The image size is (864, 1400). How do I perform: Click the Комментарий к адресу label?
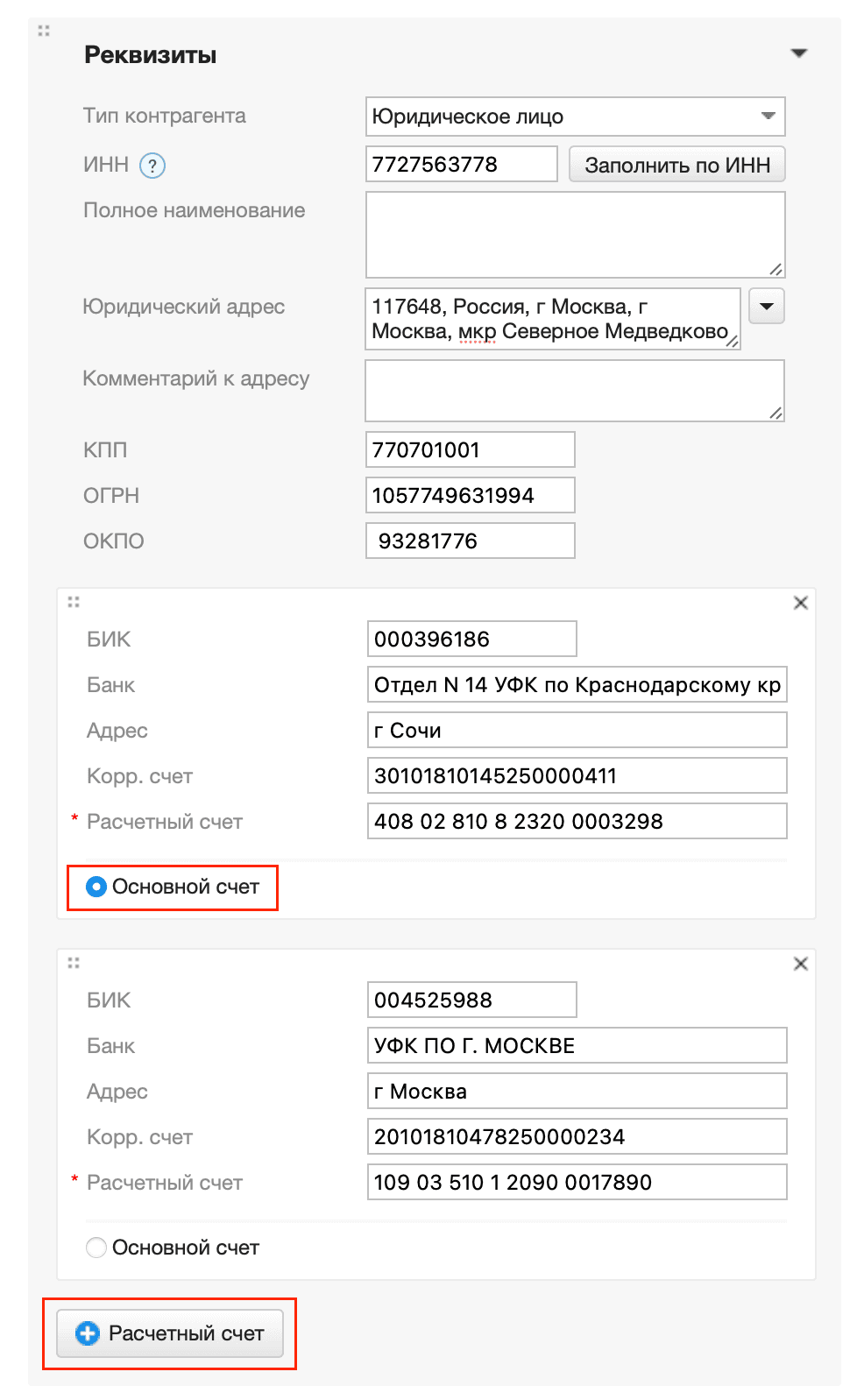point(196,378)
